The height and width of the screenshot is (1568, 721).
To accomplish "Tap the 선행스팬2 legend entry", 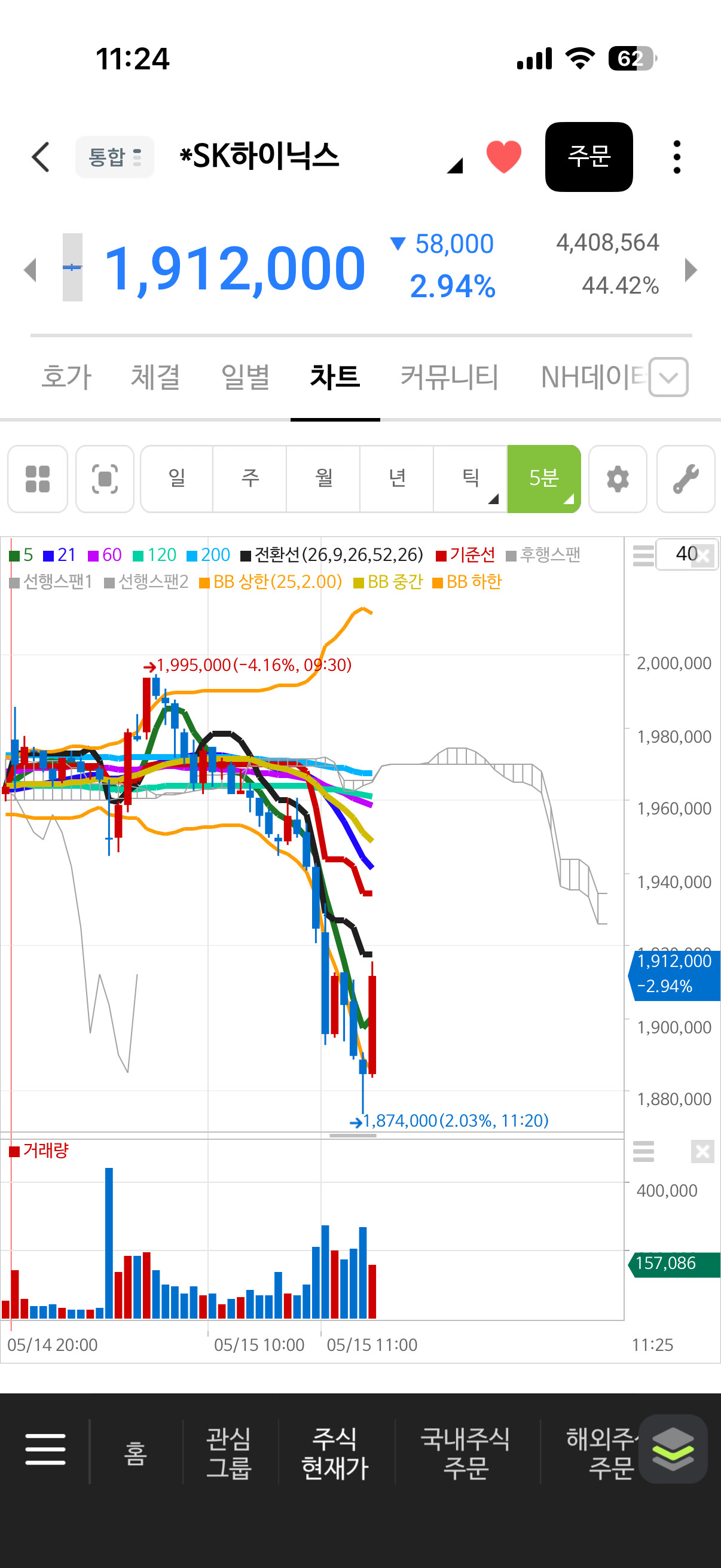I will (146, 582).
